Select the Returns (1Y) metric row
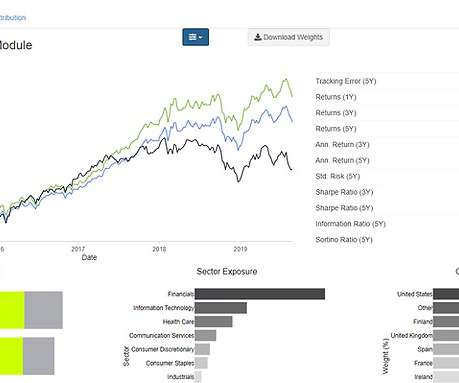459x383 pixels. (x=387, y=97)
